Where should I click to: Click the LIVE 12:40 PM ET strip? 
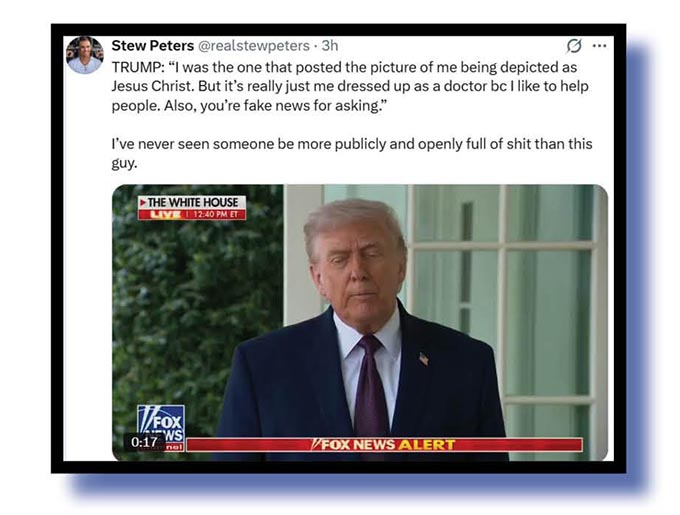pyautogui.click(x=192, y=214)
